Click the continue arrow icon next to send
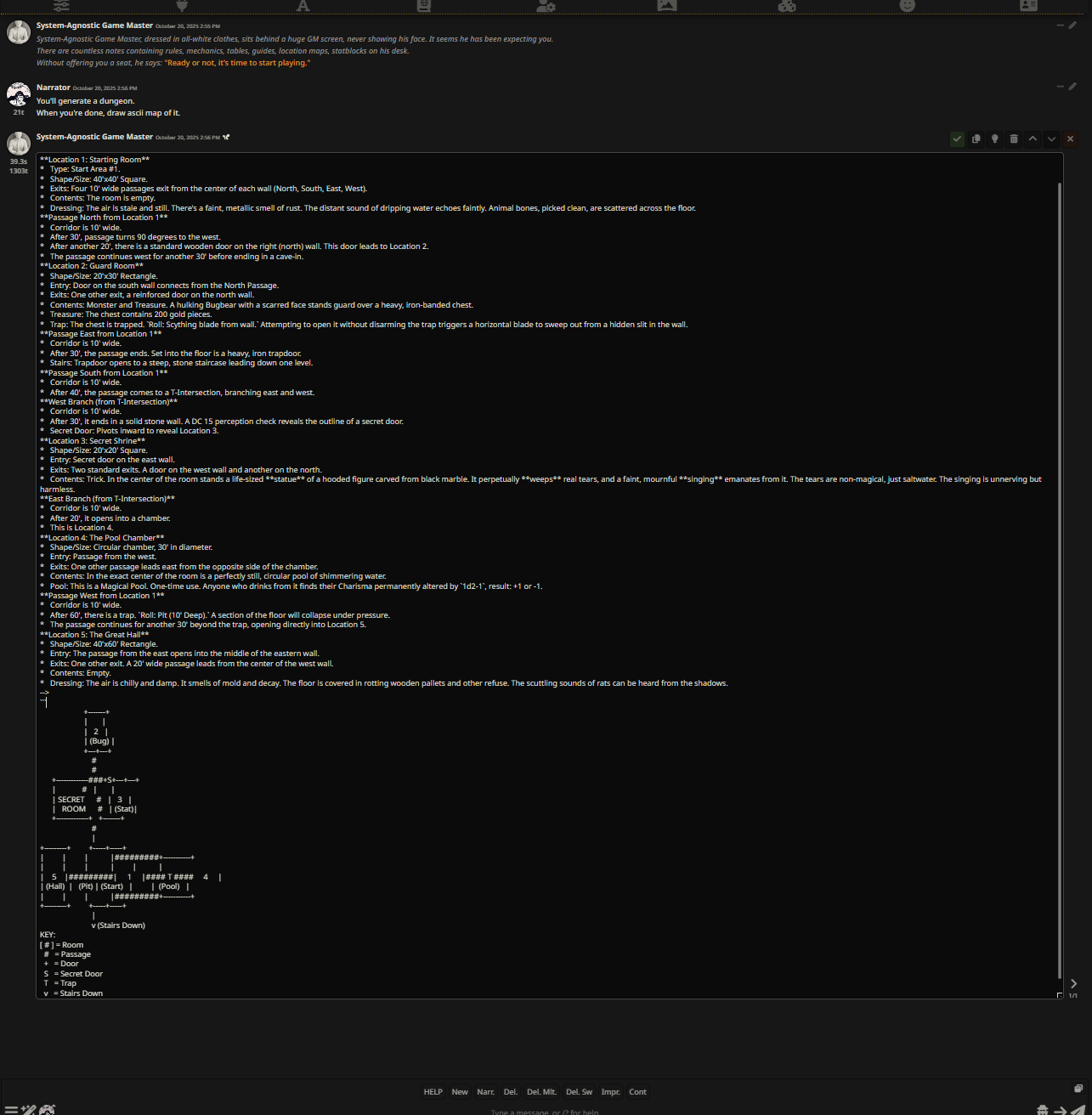The width and height of the screenshot is (1092, 1115). (x=1060, y=1110)
